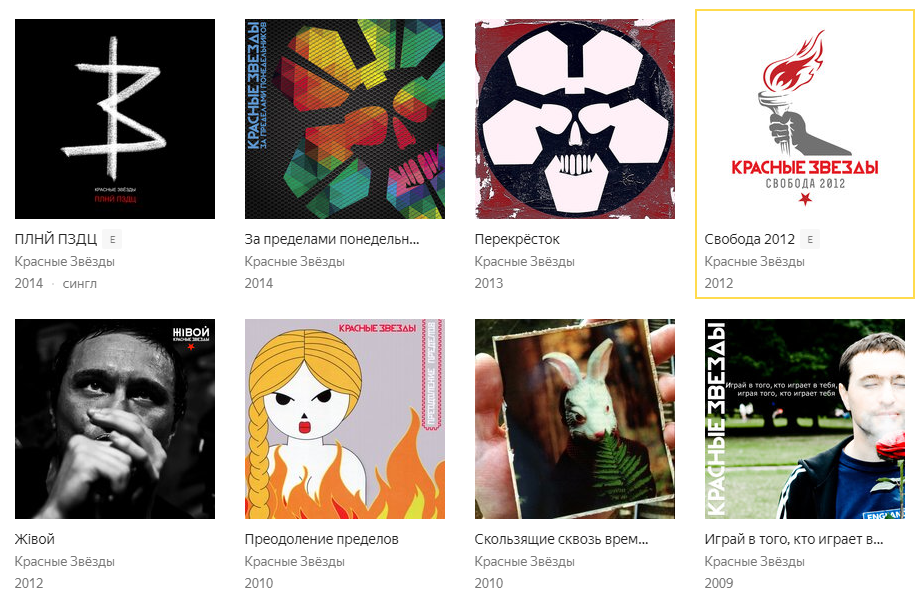Open the ПЛНЙ ПЗДЦ title link
915x601 pixels.
[56, 239]
